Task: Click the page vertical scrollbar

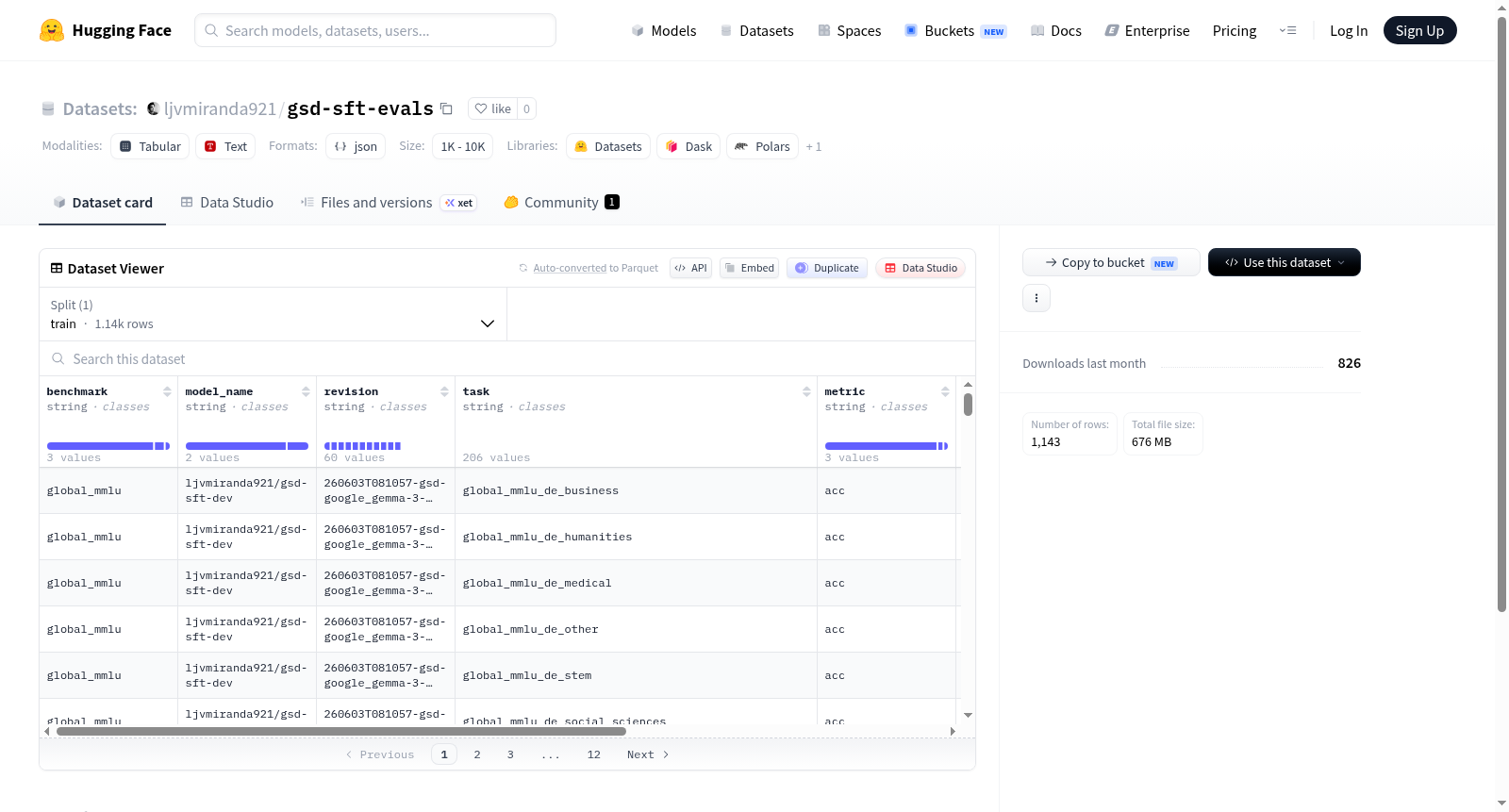Action: [1502, 313]
